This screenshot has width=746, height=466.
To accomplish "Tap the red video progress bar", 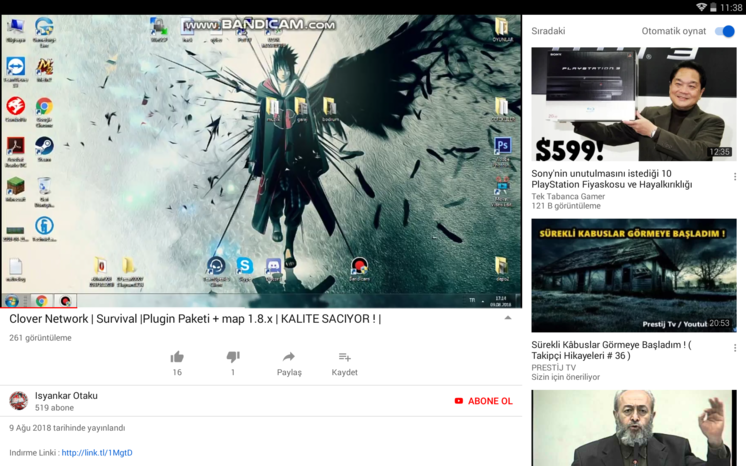I will coord(39,307).
